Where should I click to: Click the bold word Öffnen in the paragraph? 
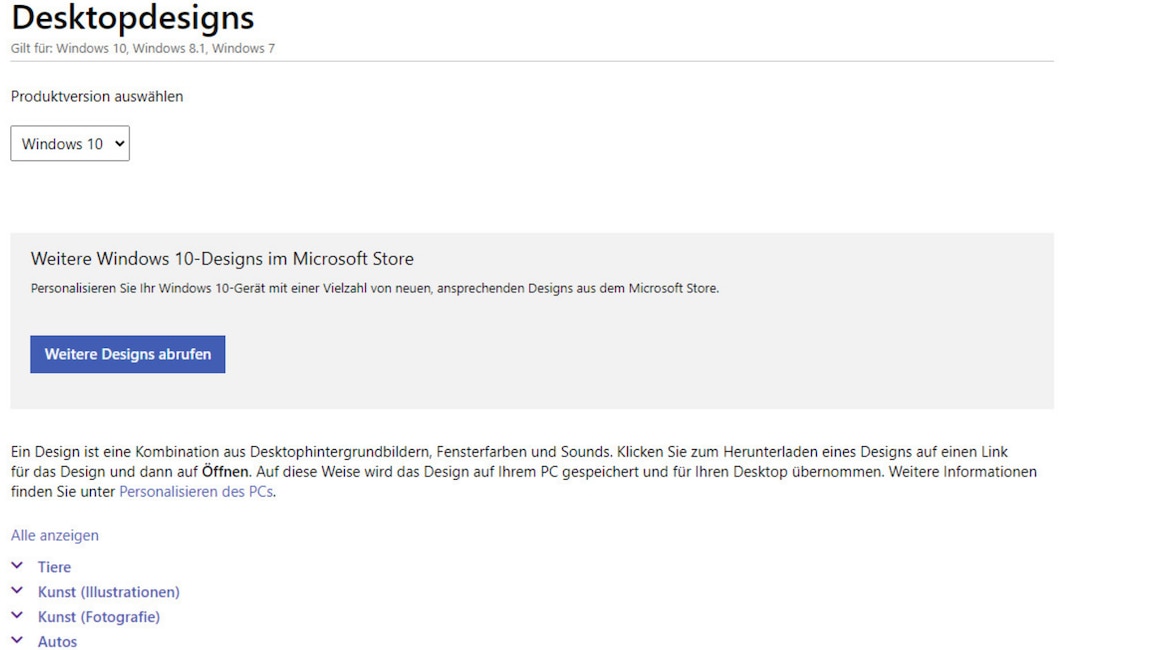[x=225, y=472]
